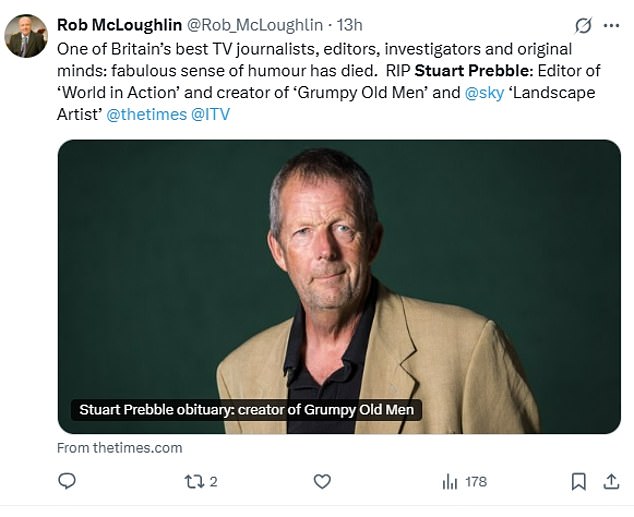Follow the From thetimes.com source link
Screen dimensions: 634x517
120,447
